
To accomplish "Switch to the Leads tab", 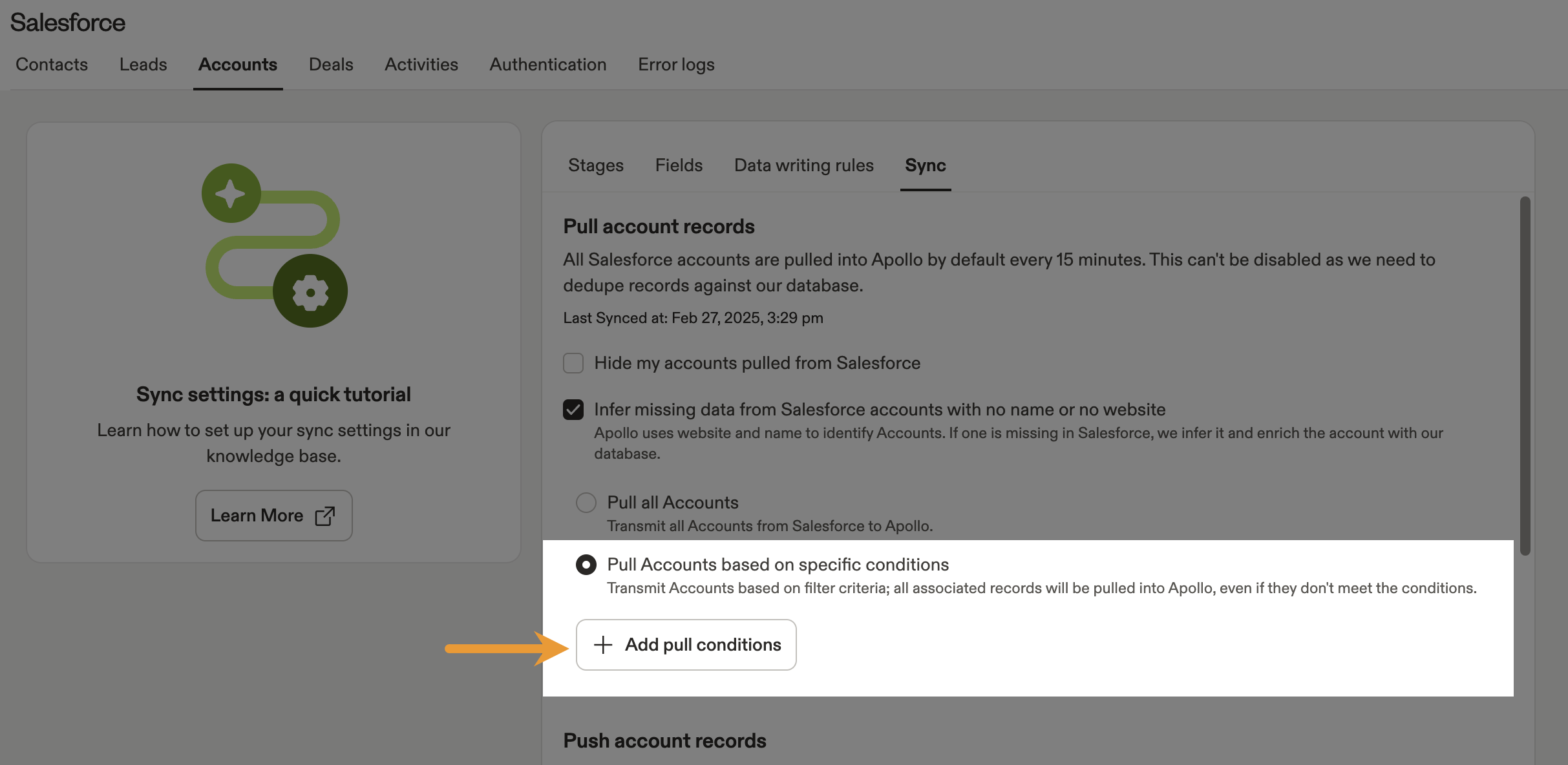I will (143, 65).
